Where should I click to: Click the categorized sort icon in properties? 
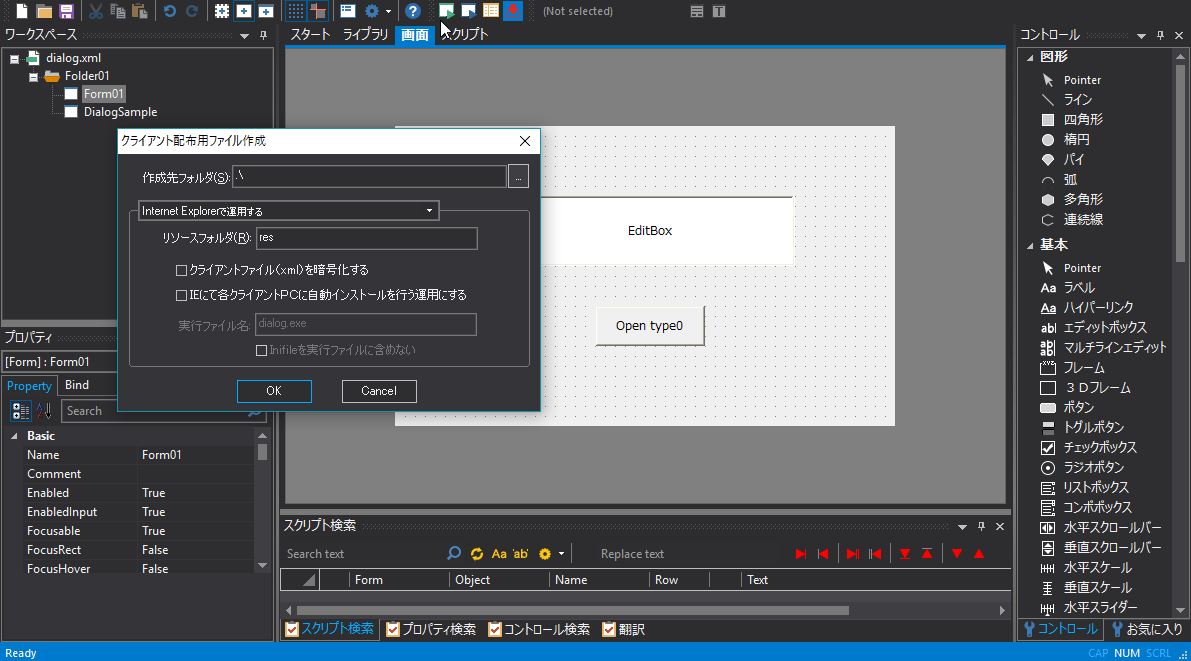coord(21,411)
